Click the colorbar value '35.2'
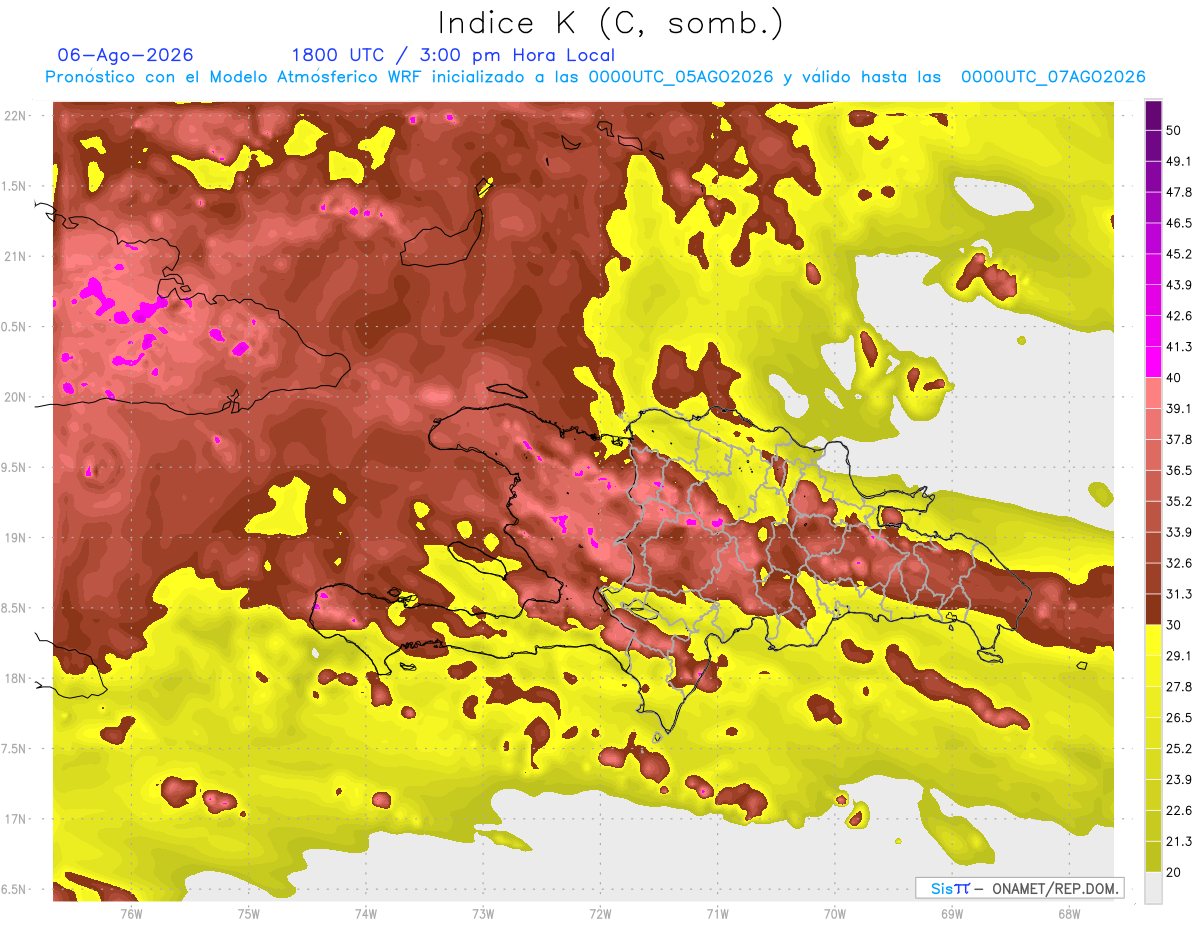The height and width of the screenshot is (927, 1200). pyautogui.click(x=1178, y=501)
